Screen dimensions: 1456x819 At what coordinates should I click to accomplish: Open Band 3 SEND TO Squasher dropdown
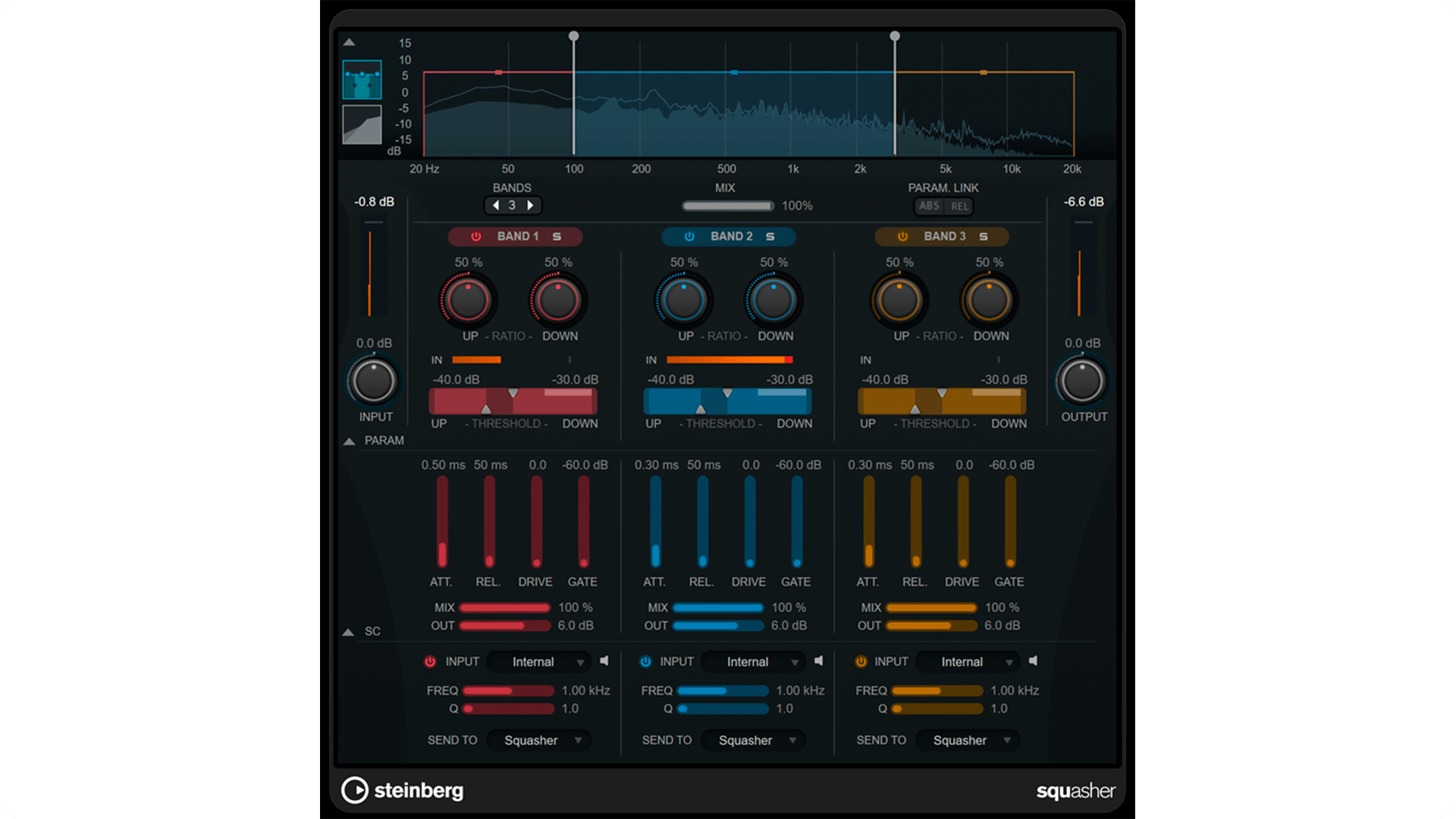click(968, 740)
